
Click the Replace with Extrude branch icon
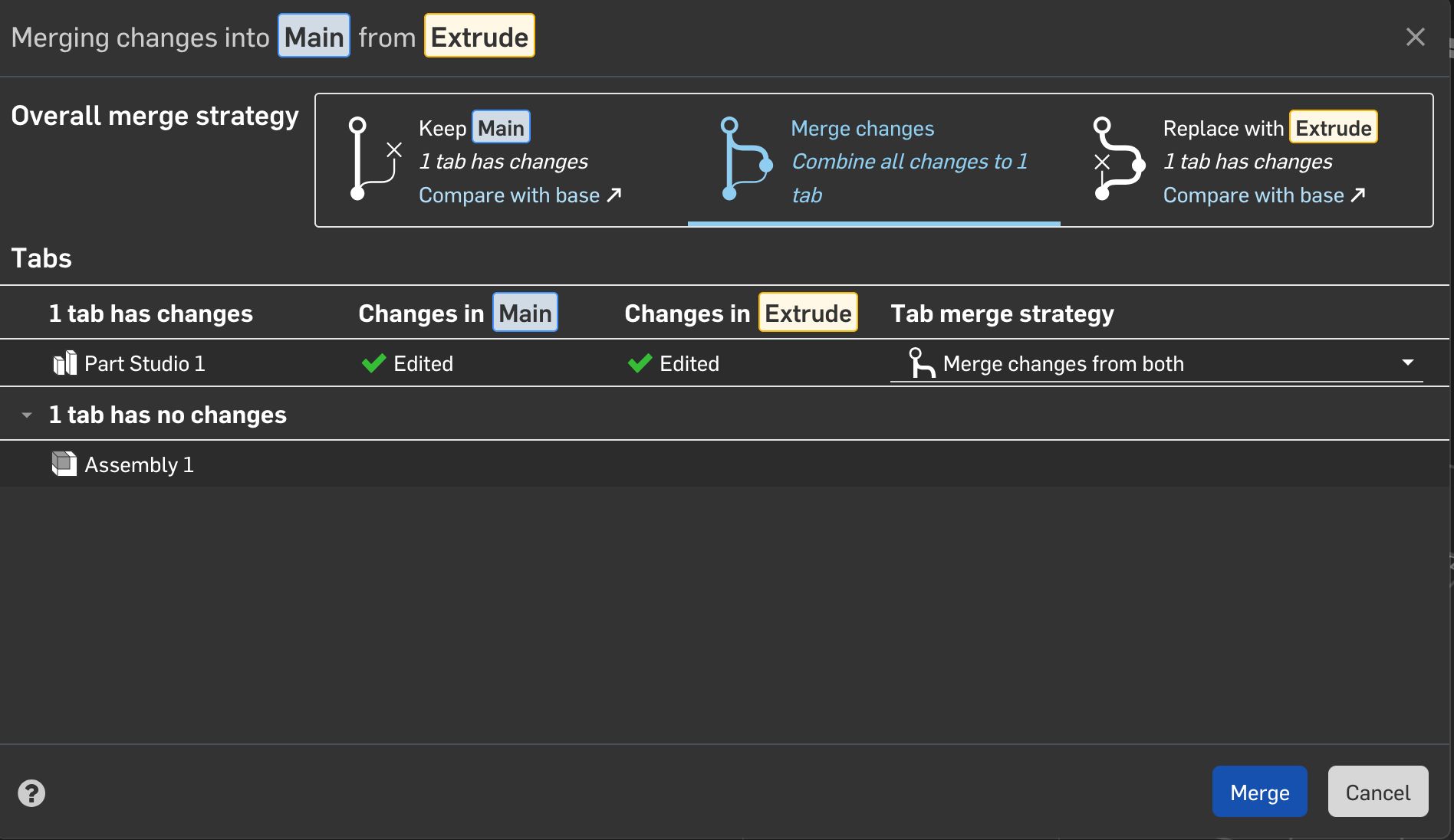[1119, 159]
